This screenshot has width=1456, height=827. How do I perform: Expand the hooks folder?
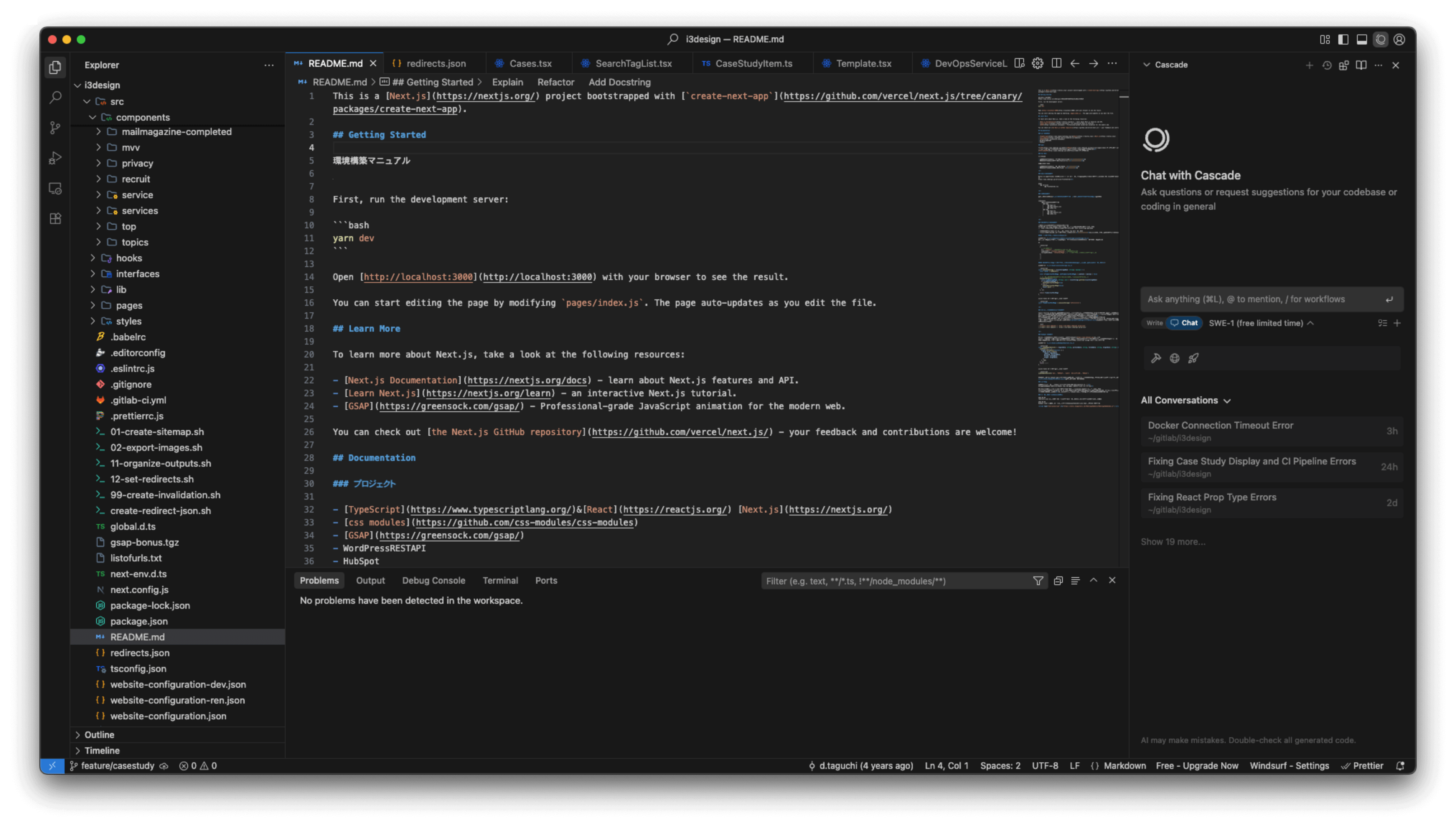tap(129, 258)
